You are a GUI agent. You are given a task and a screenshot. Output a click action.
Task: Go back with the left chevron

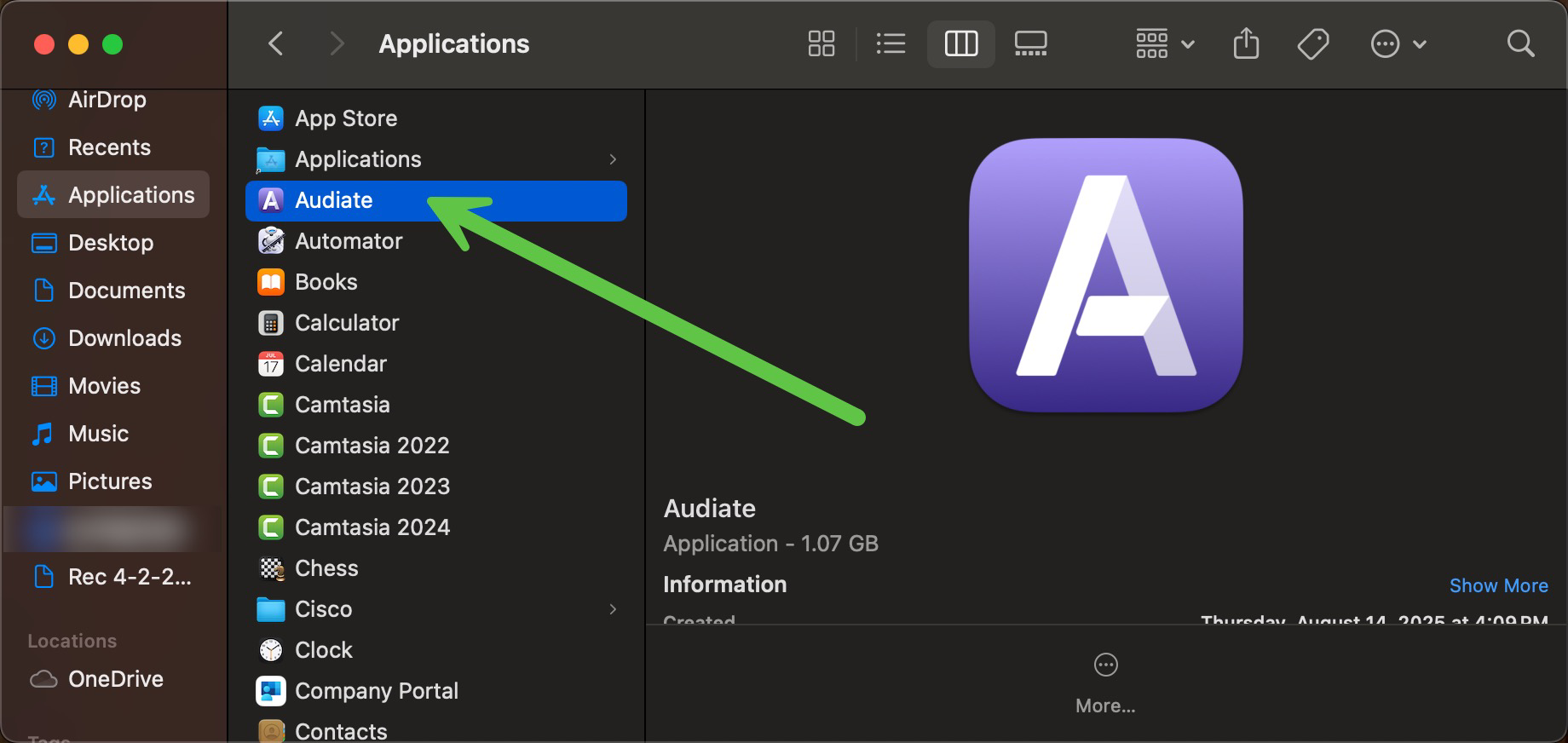pos(275,43)
